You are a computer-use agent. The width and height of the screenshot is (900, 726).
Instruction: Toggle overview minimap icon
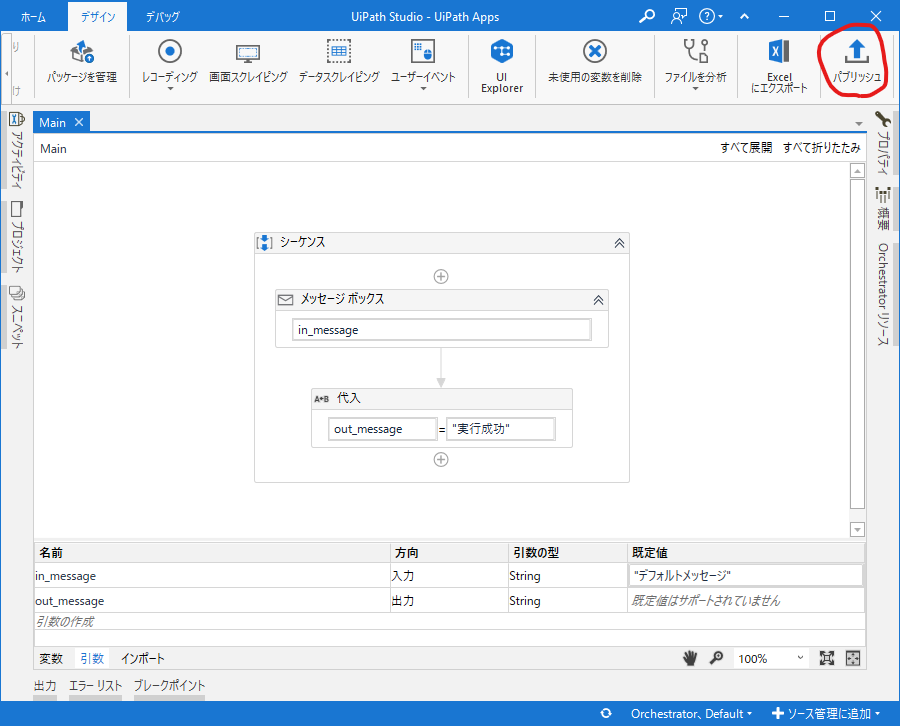tap(853, 658)
